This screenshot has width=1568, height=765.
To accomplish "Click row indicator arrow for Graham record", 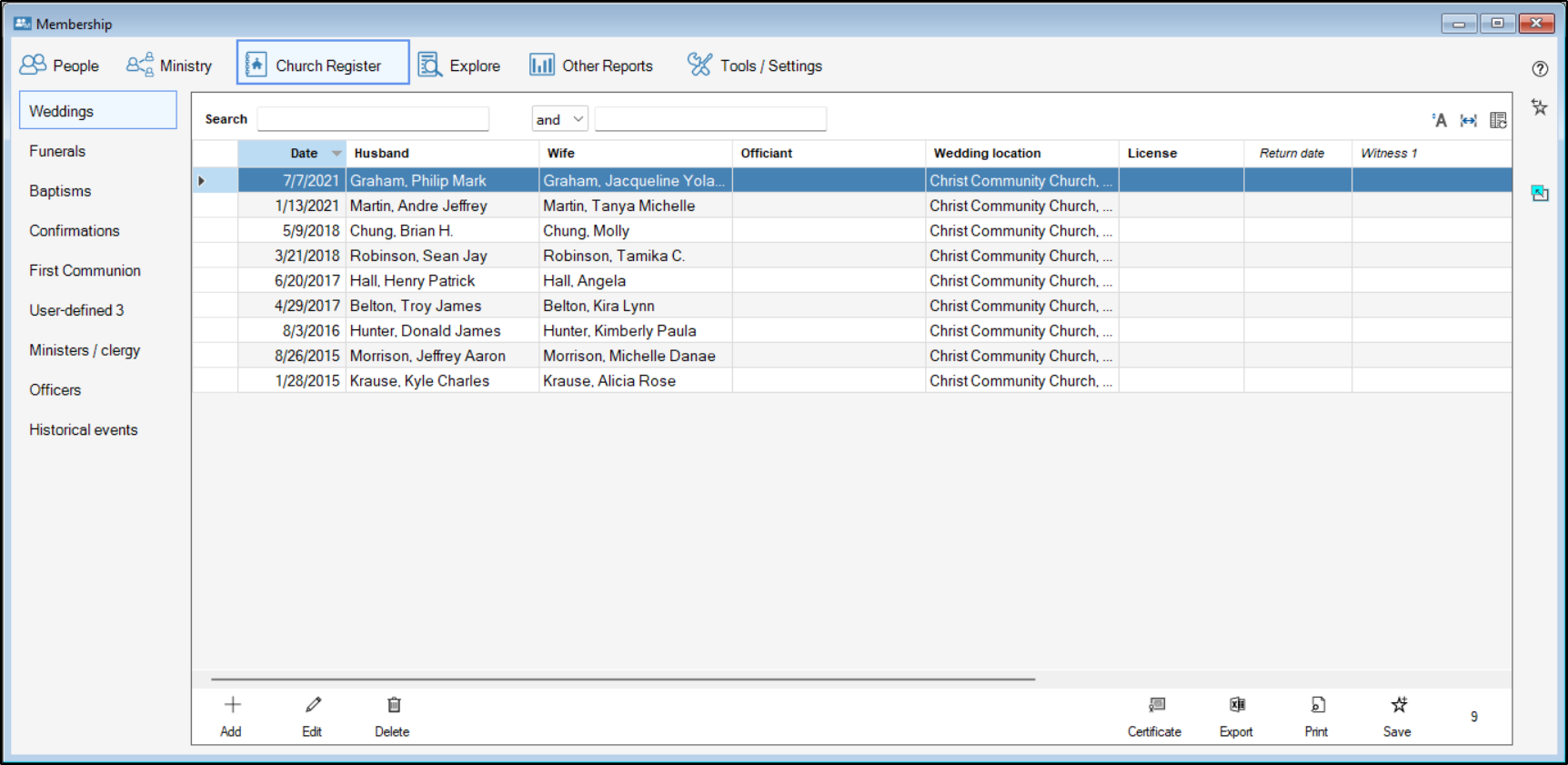I will (x=202, y=181).
